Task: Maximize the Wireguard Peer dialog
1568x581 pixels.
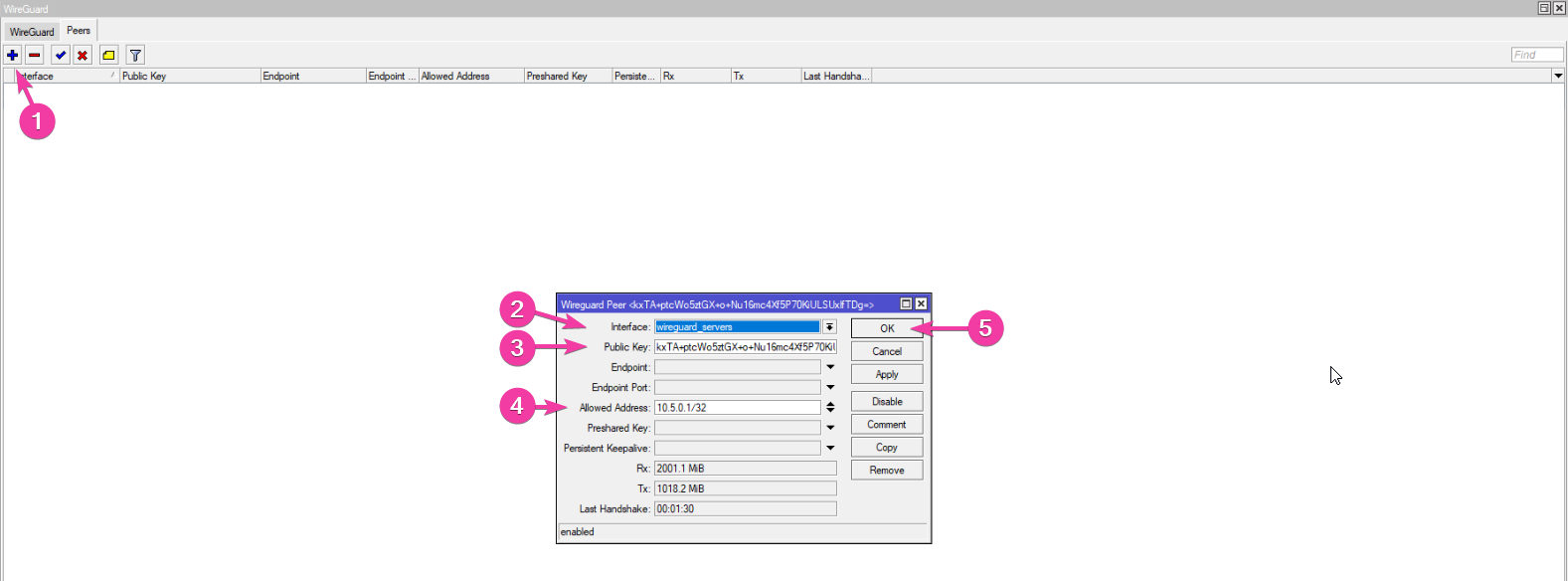Action: point(906,303)
